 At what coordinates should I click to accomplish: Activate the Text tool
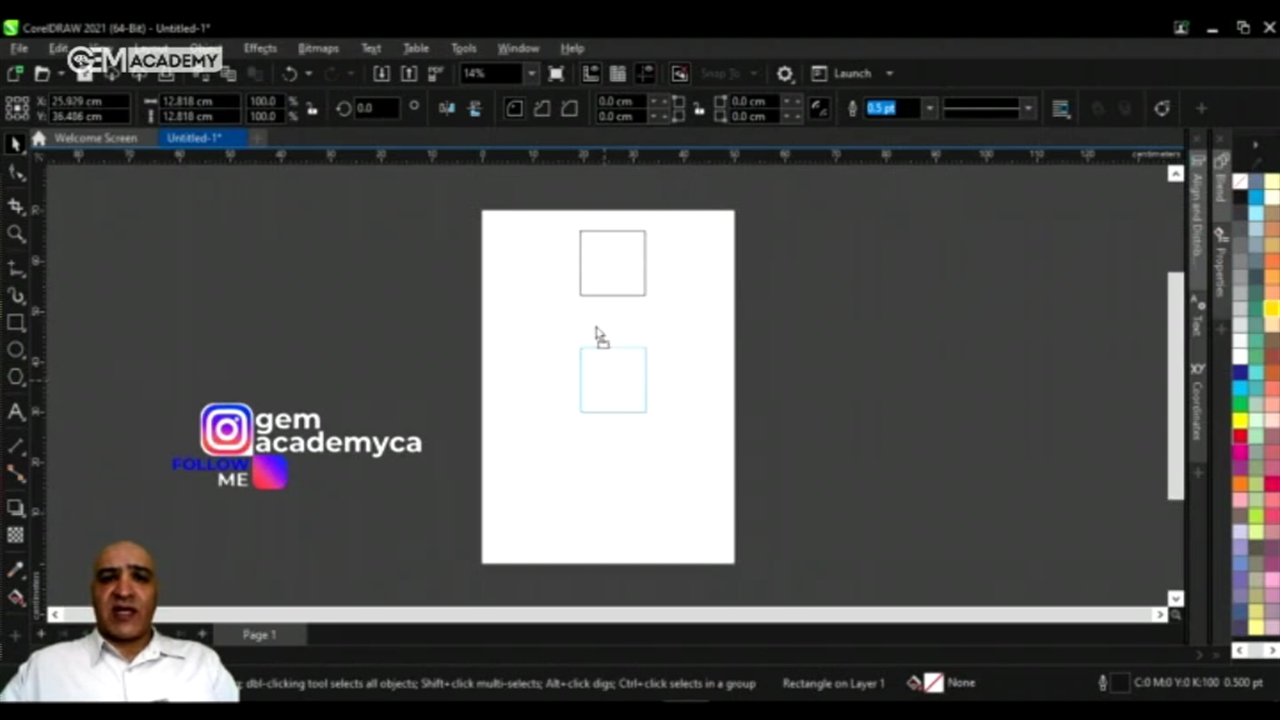16,412
